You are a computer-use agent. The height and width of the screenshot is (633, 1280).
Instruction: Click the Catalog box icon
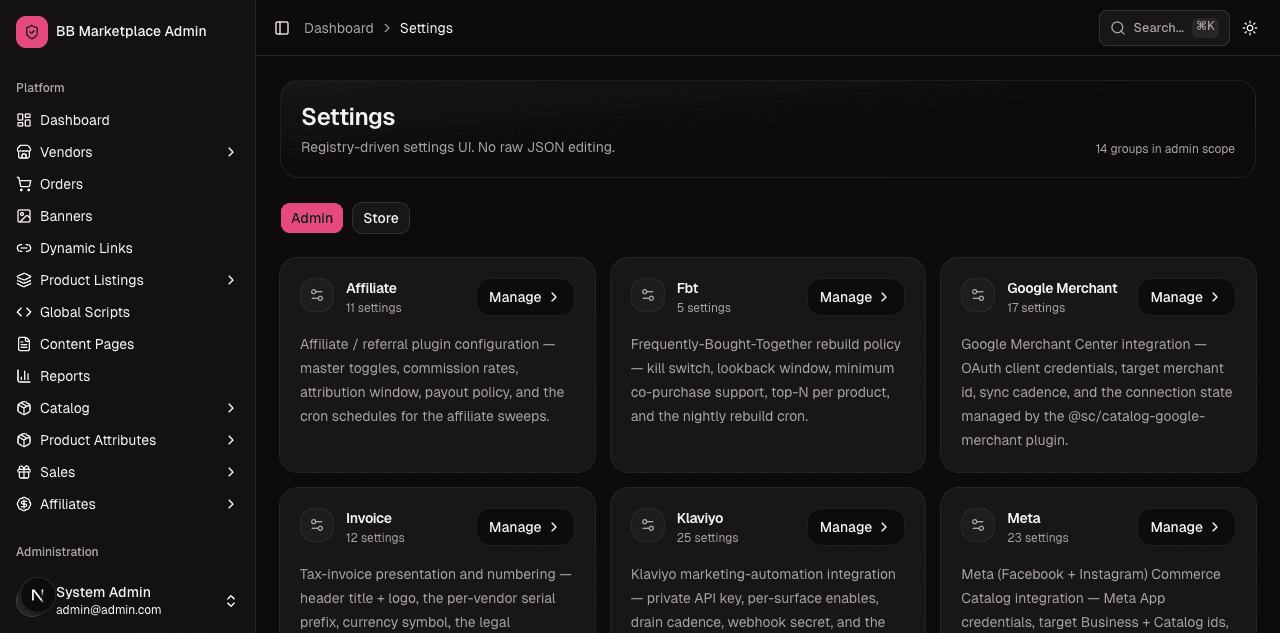tap(24, 408)
